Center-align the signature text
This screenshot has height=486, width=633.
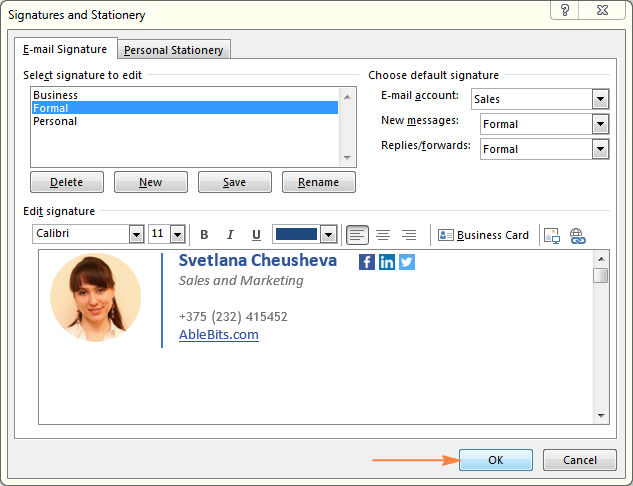click(x=383, y=235)
